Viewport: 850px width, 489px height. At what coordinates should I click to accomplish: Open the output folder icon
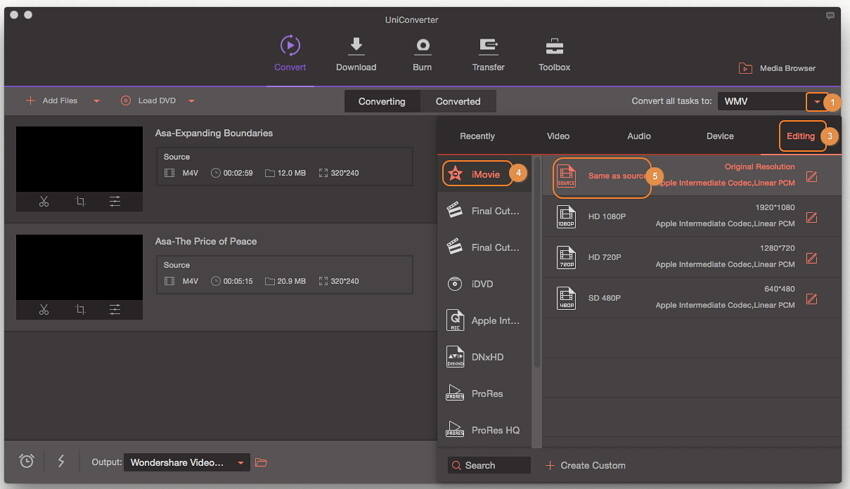tap(261, 462)
